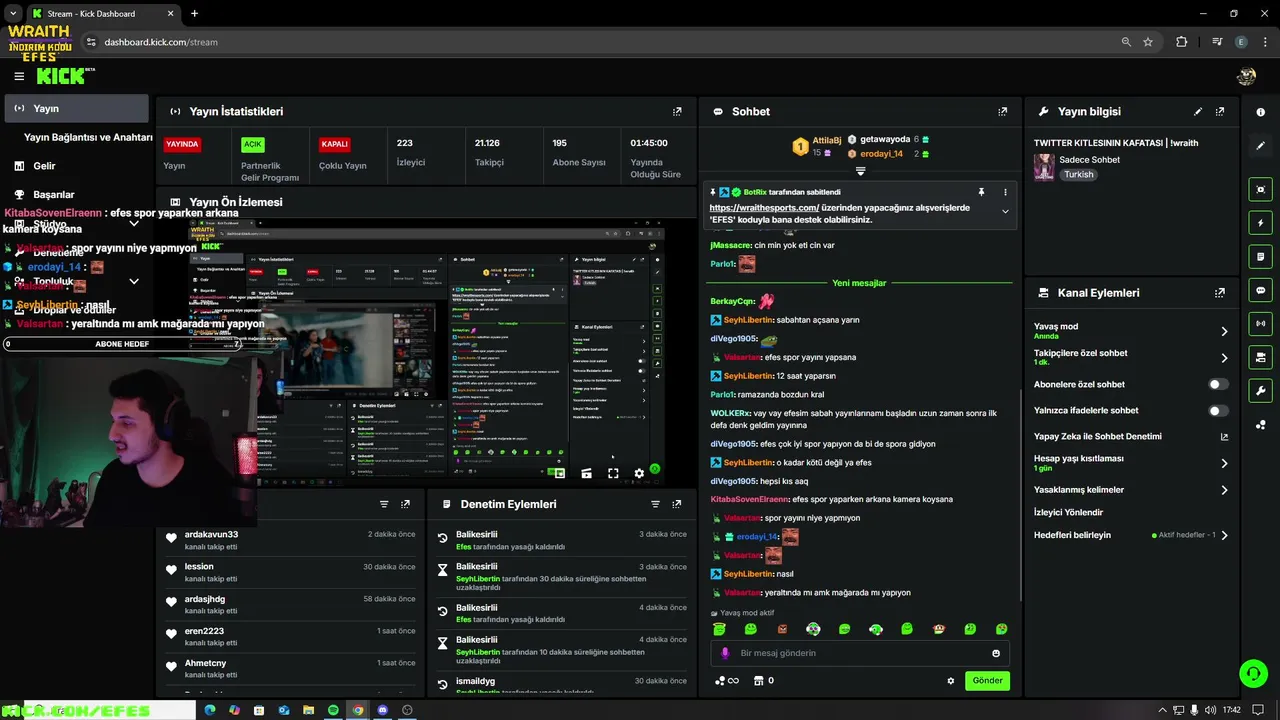Open the info icon in right sidebar
The image size is (1280, 720).
pos(1261,112)
